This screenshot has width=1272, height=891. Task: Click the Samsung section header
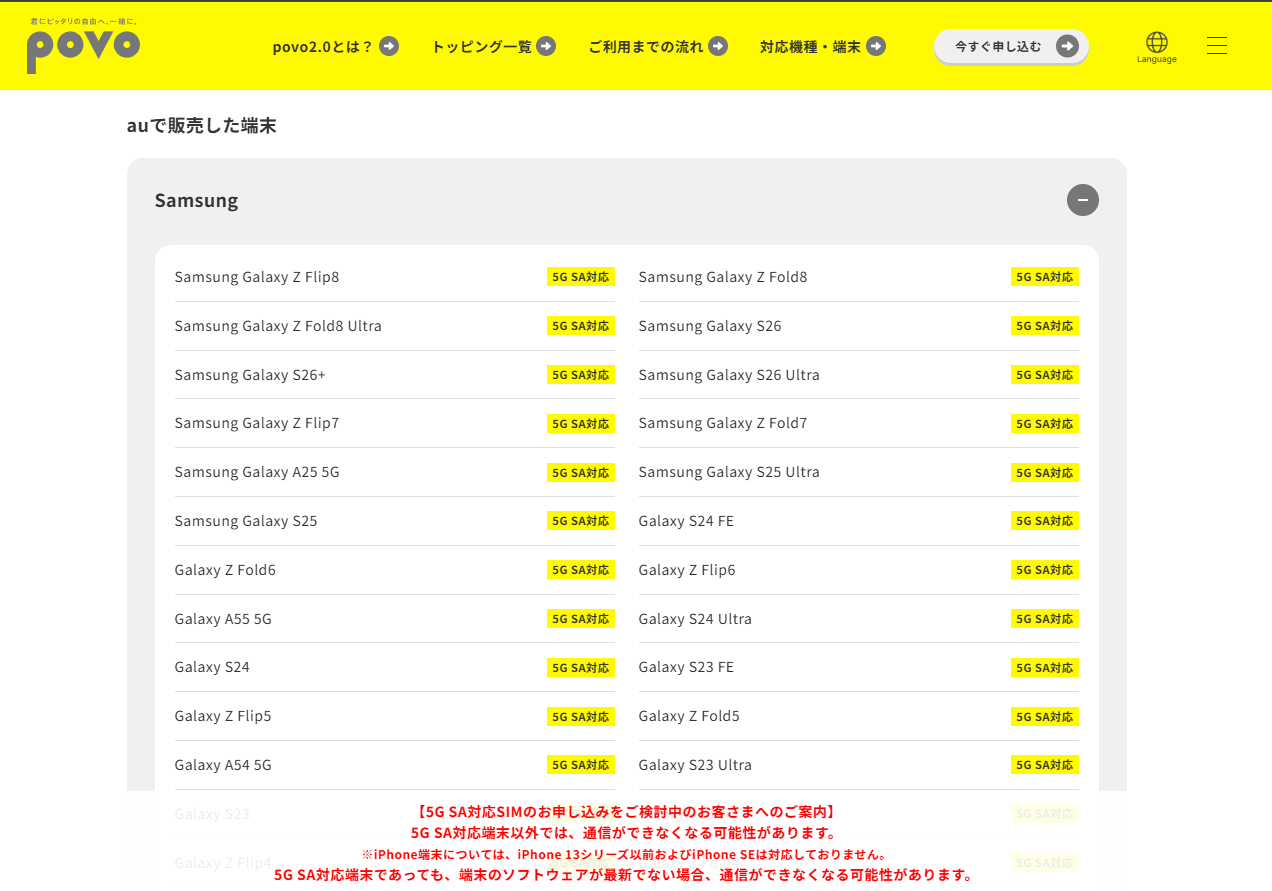coord(627,200)
